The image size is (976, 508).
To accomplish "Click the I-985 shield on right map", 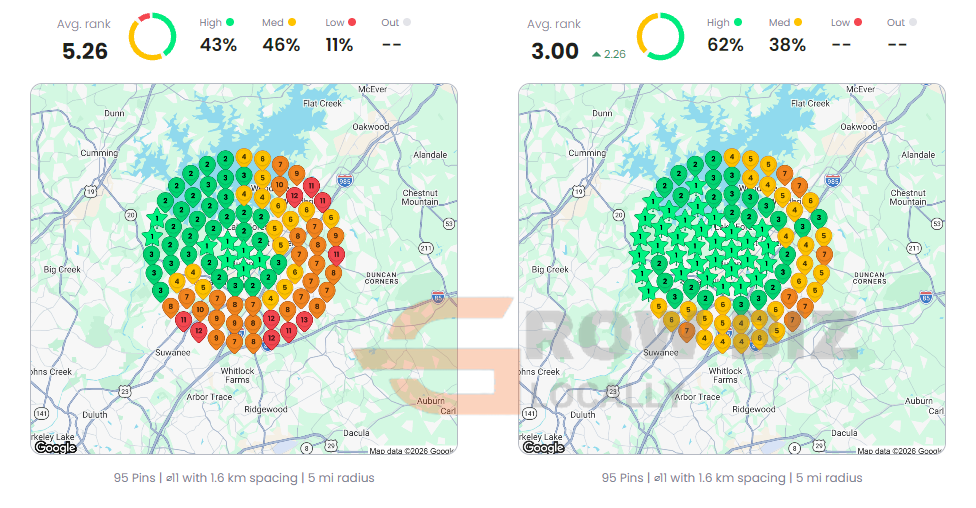I will coord(832,181).
